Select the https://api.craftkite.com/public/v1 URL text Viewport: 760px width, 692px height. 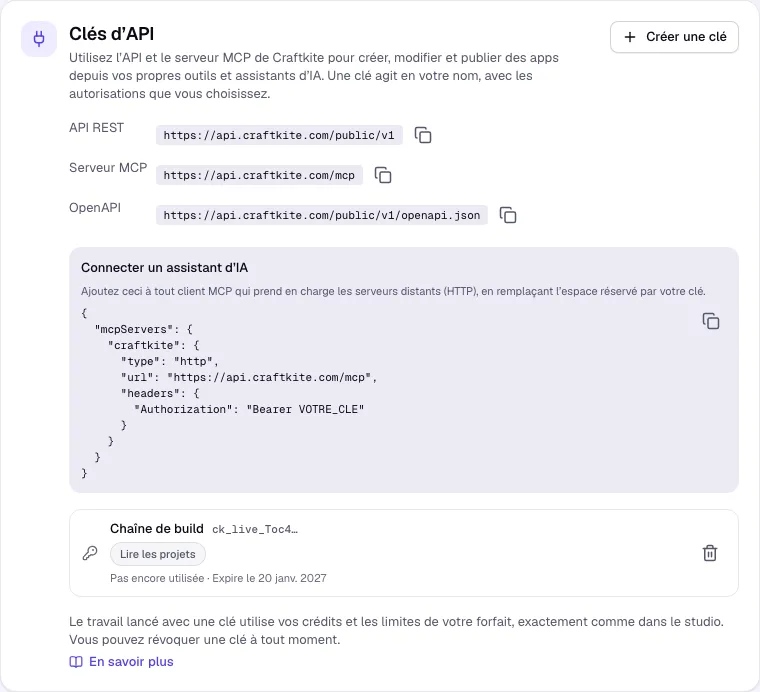tap(279, 135)
